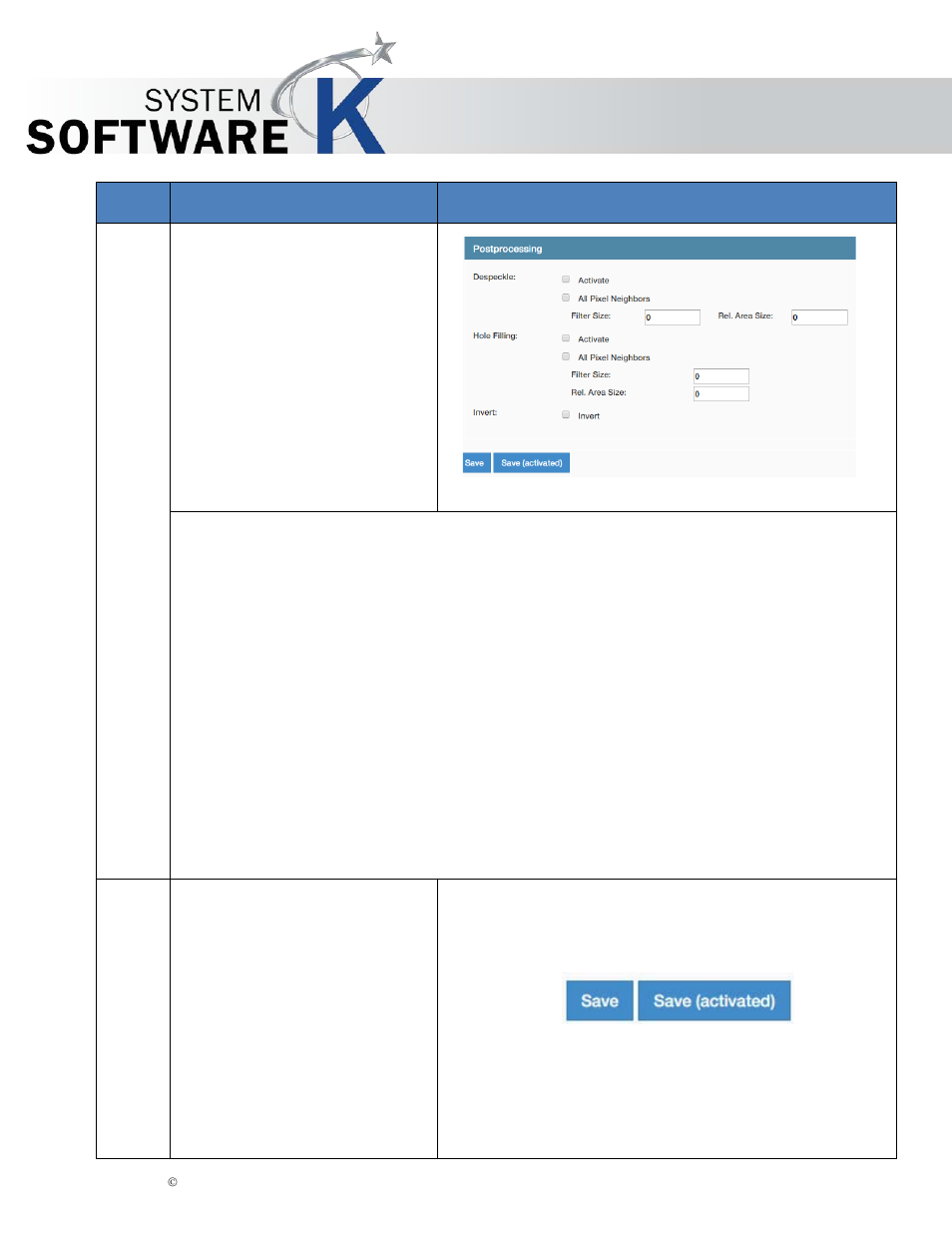Click the large Save button
This screenshot has width=952, height=1233.
600,1000
